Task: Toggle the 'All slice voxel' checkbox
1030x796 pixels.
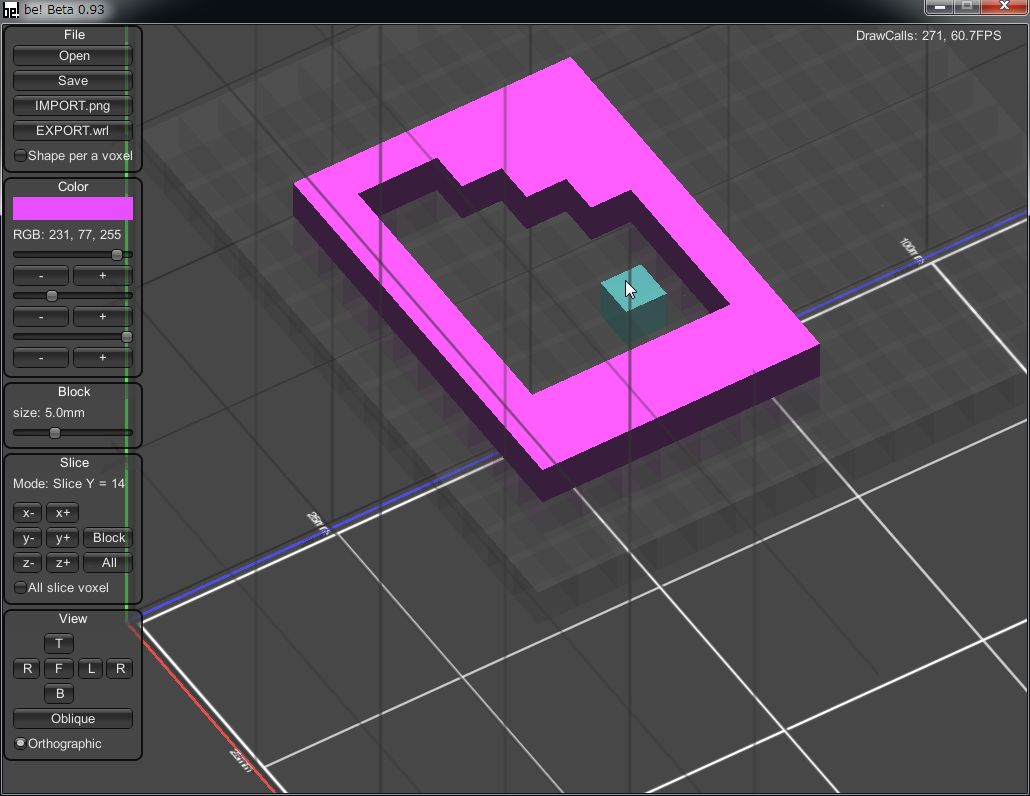Action: click(x=21, y=588)
